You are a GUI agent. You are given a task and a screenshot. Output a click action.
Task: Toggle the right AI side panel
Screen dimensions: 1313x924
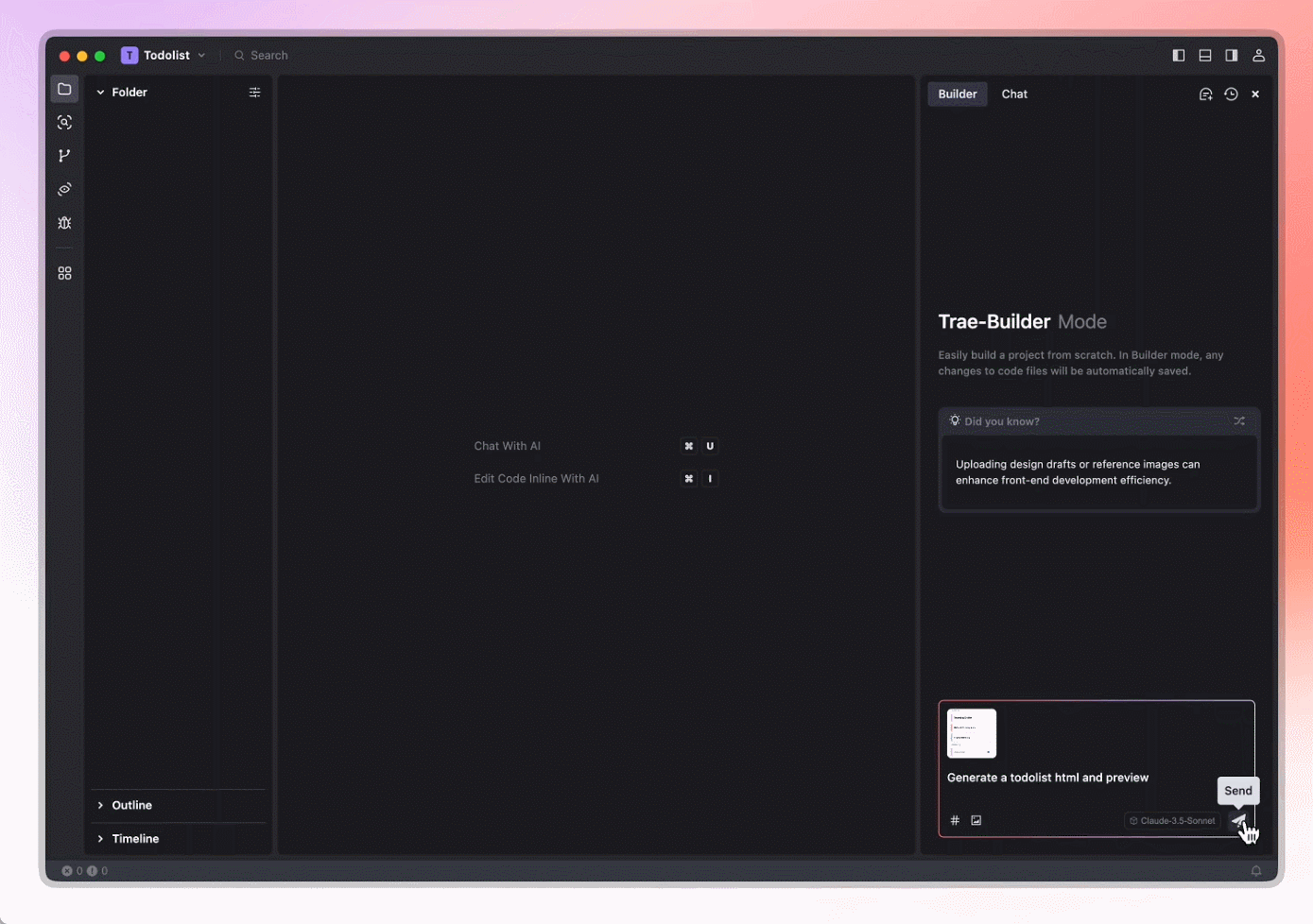1232,56
